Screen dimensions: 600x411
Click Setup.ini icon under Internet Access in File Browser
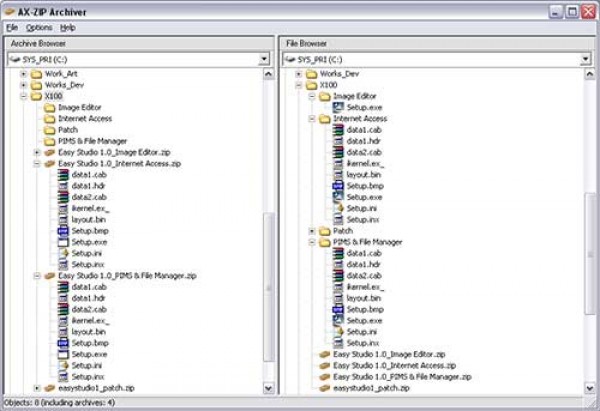click(x=339, y=208)
